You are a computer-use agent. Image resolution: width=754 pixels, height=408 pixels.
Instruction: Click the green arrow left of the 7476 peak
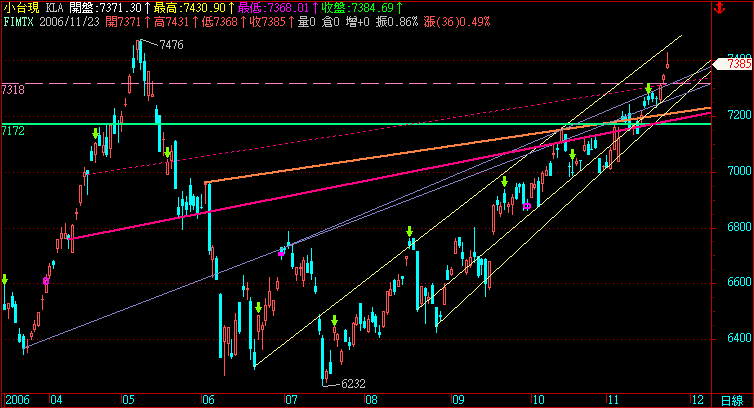point(96,133)
